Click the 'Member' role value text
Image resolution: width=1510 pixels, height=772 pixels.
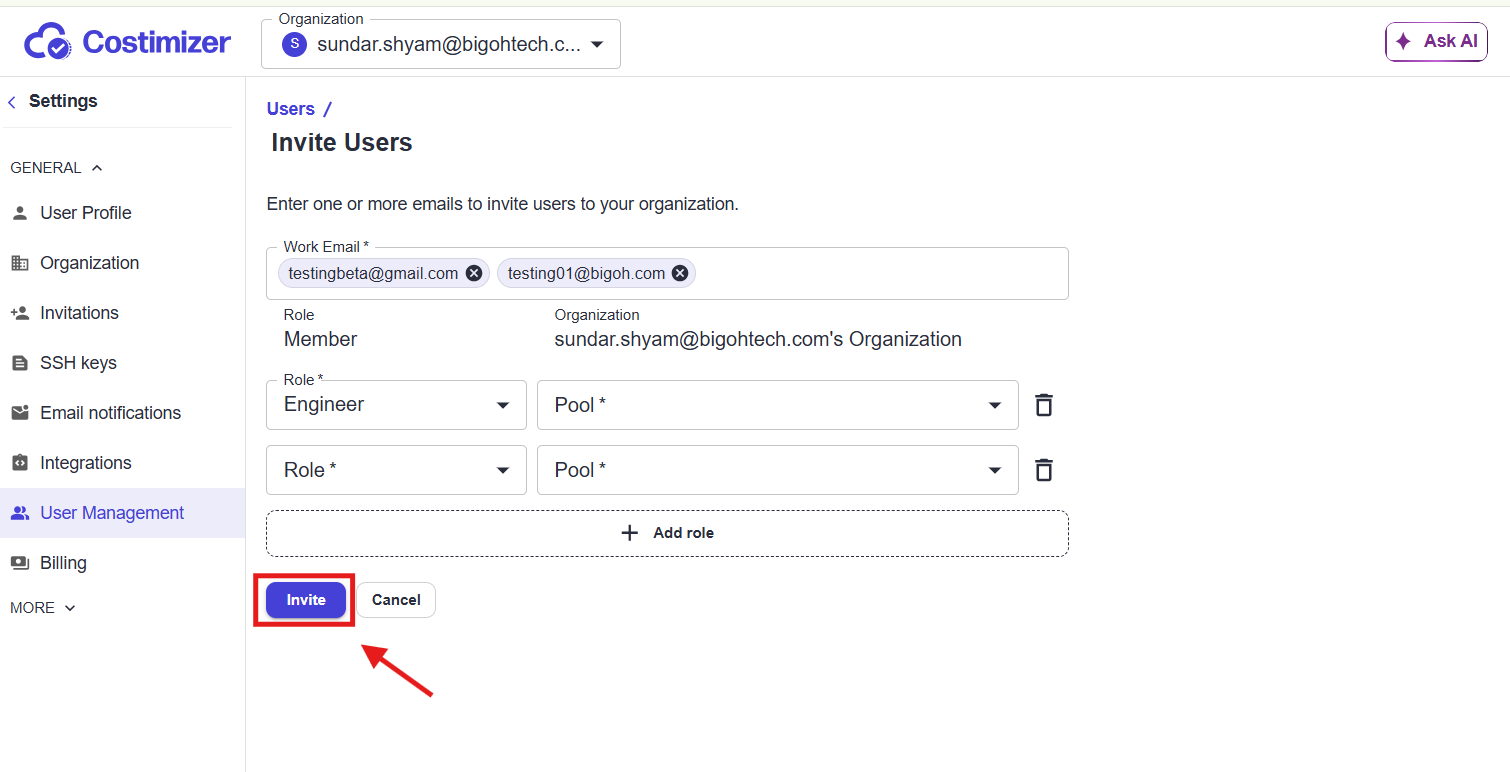pyautogui.click(x=320, y=340)
